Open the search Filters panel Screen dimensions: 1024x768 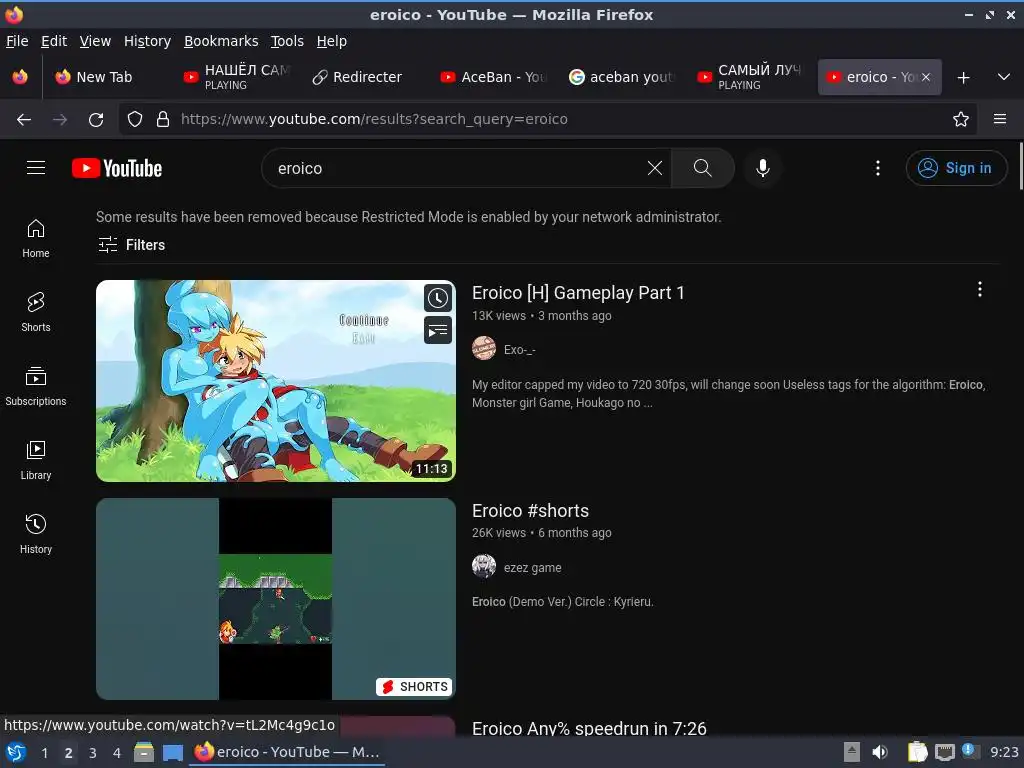[131, 245]
